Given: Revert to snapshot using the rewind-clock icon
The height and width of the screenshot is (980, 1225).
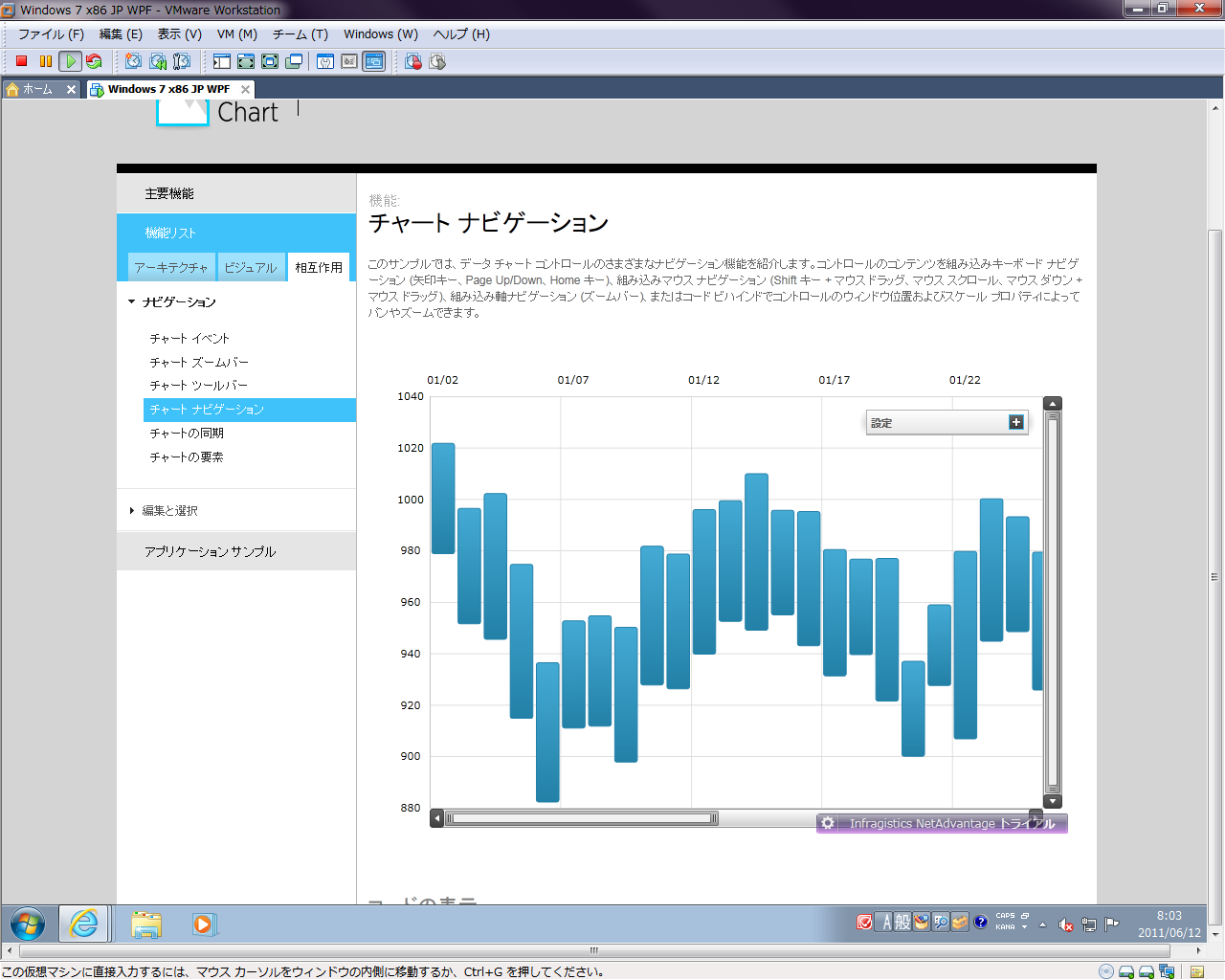Looking at the screenshot, I should coord(158,61).
